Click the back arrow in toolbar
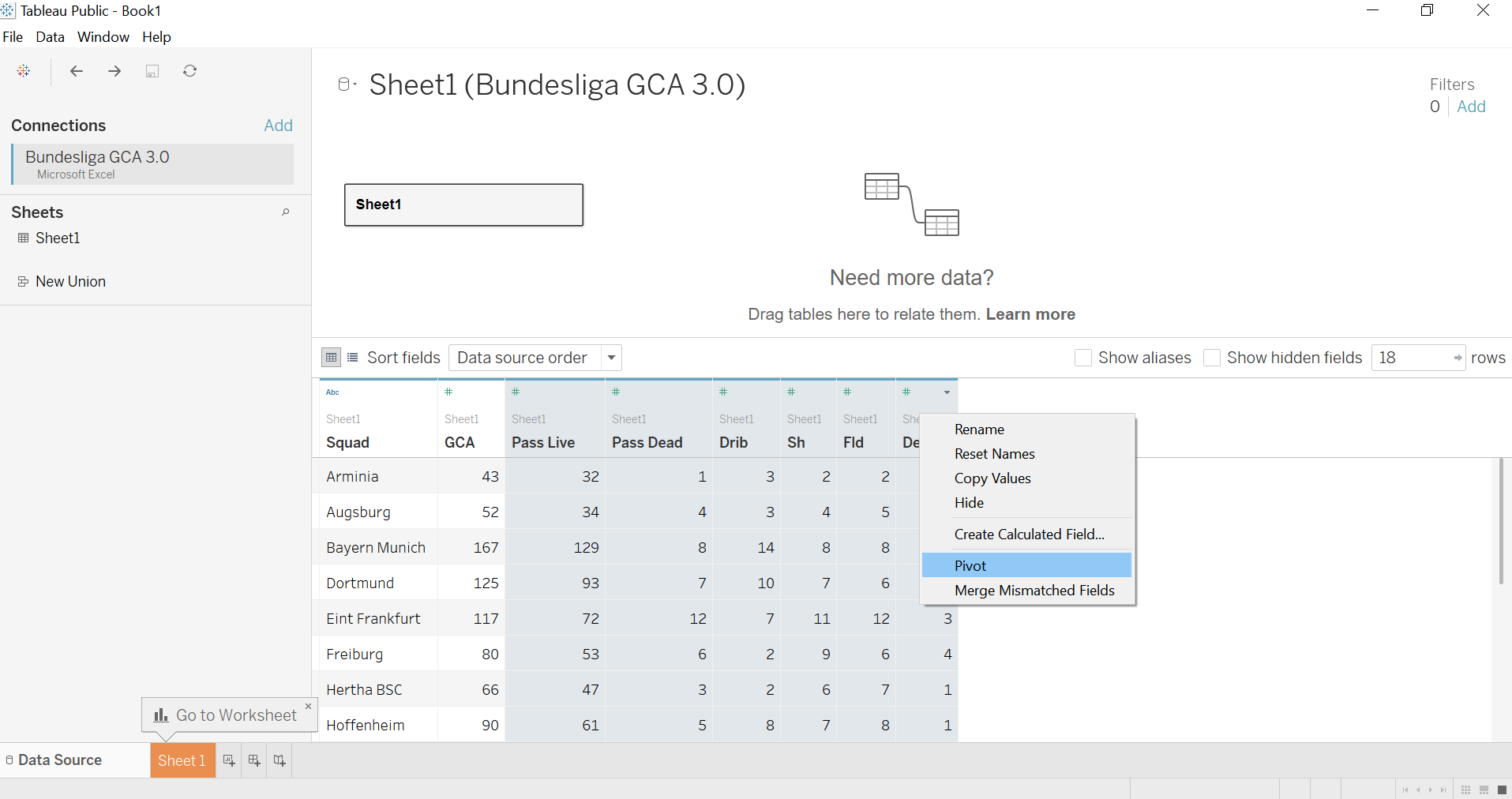 [x=77, y=71]
